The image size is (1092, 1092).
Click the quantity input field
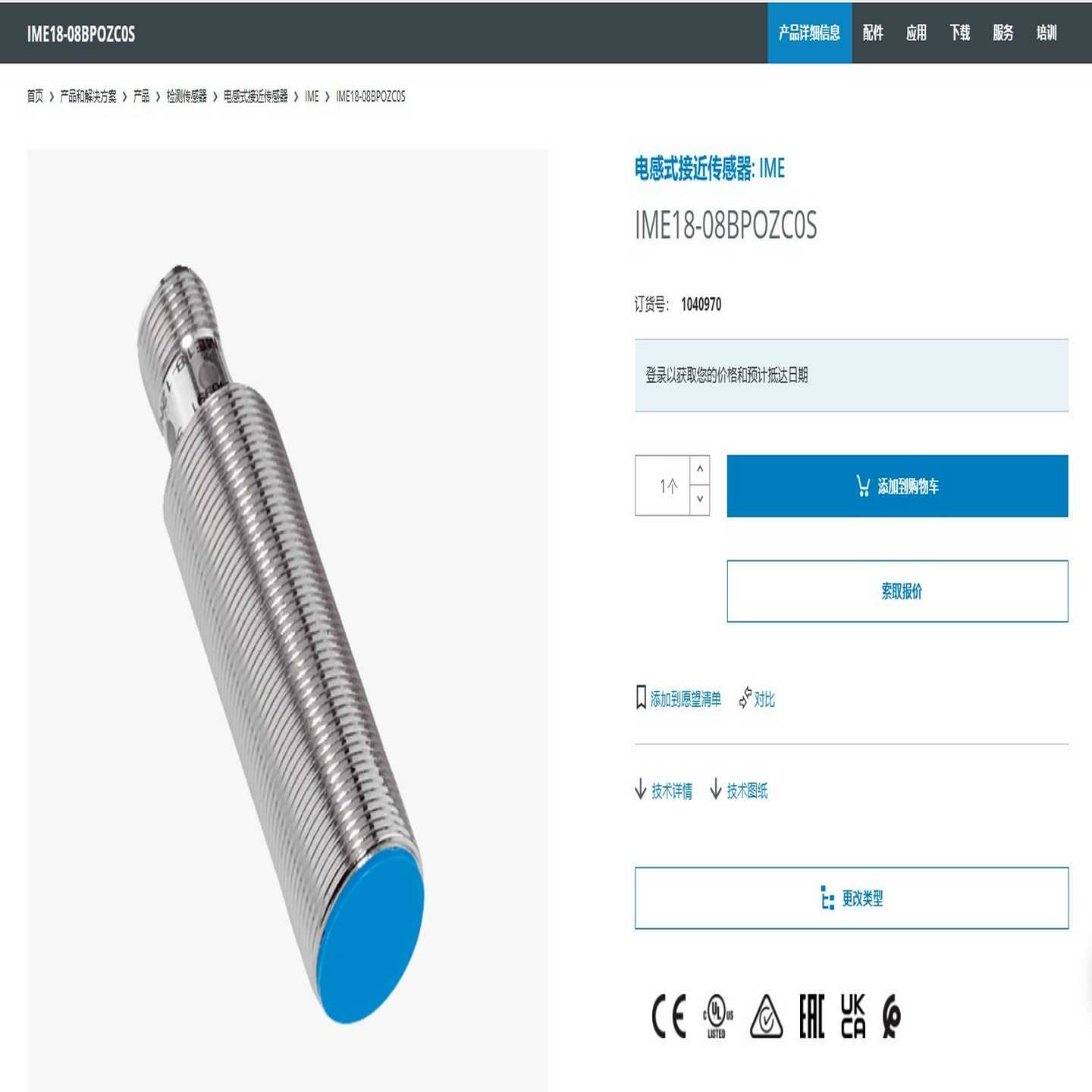(662, 485)
